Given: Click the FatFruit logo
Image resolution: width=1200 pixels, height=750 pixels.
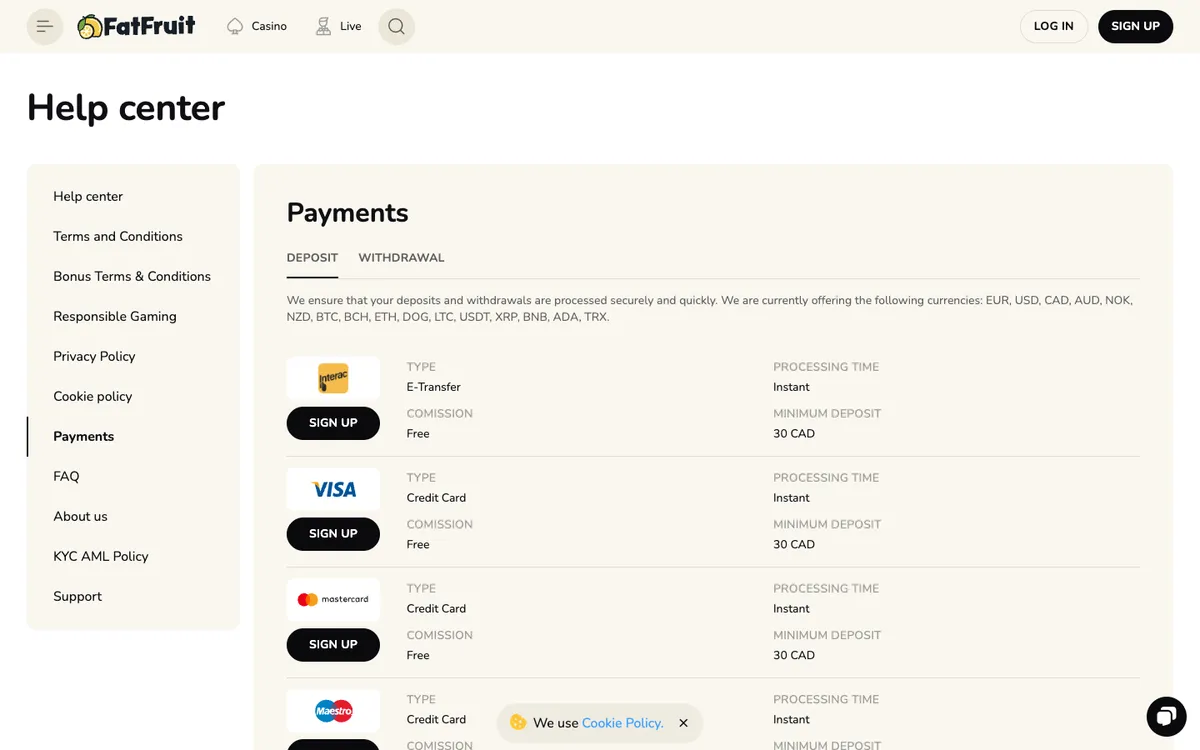Looking at the screenshot, I should [x=136, y=26].
